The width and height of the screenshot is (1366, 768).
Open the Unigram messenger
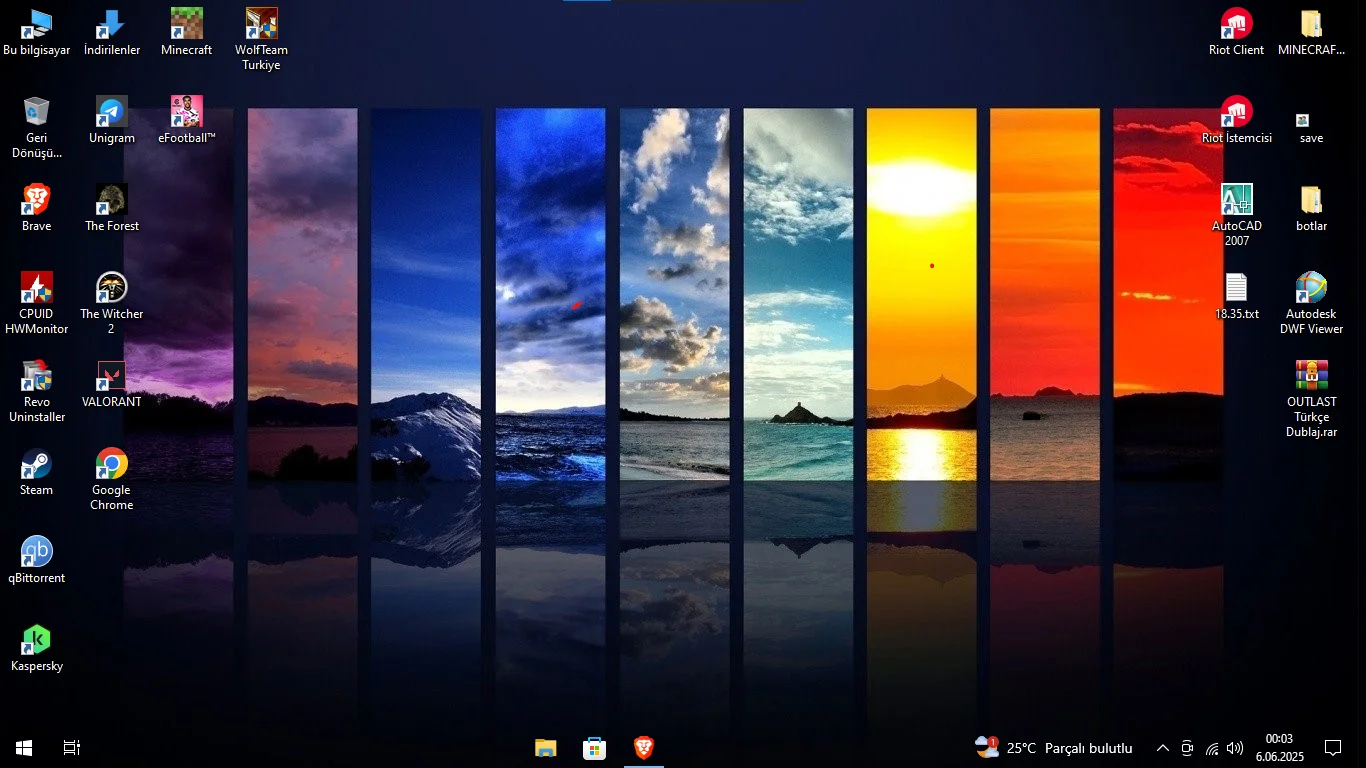click(110, 110)
